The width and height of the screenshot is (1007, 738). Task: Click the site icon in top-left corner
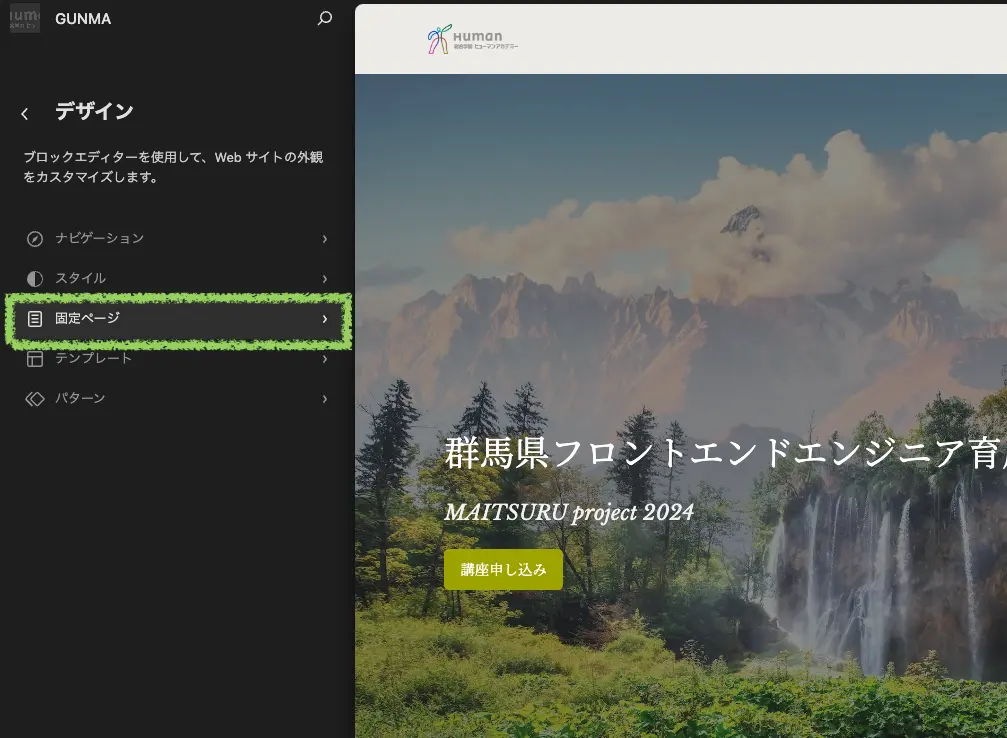[x=25, y=18]
